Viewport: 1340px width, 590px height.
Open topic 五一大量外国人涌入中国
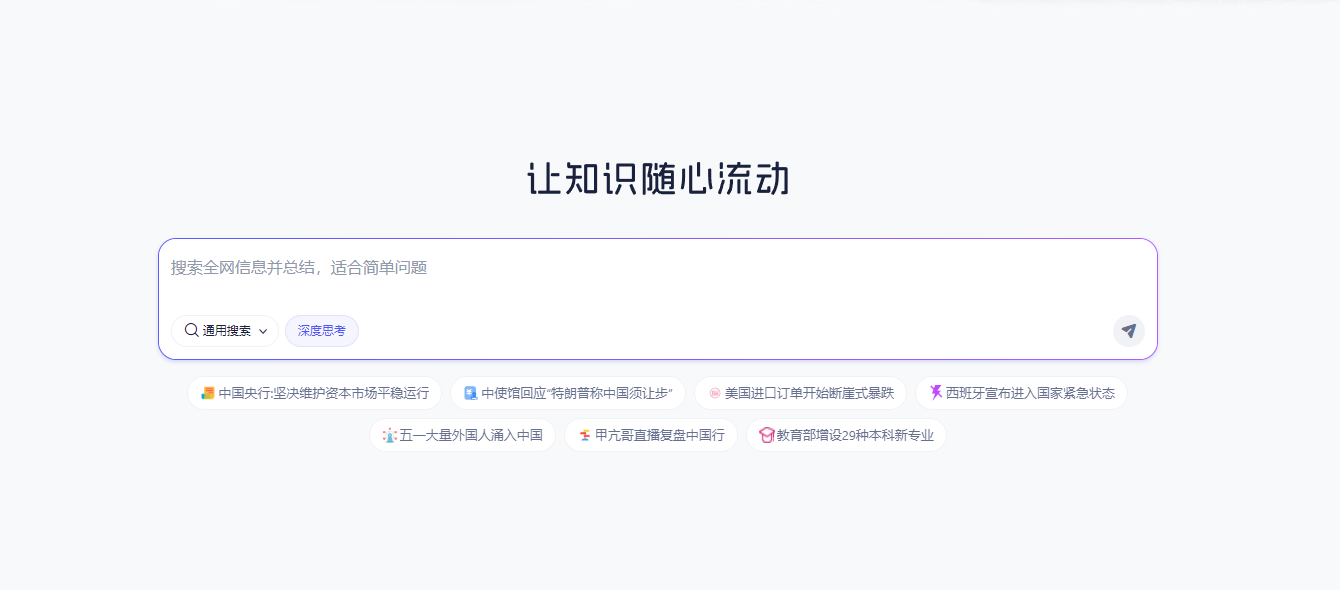(462, 435)
